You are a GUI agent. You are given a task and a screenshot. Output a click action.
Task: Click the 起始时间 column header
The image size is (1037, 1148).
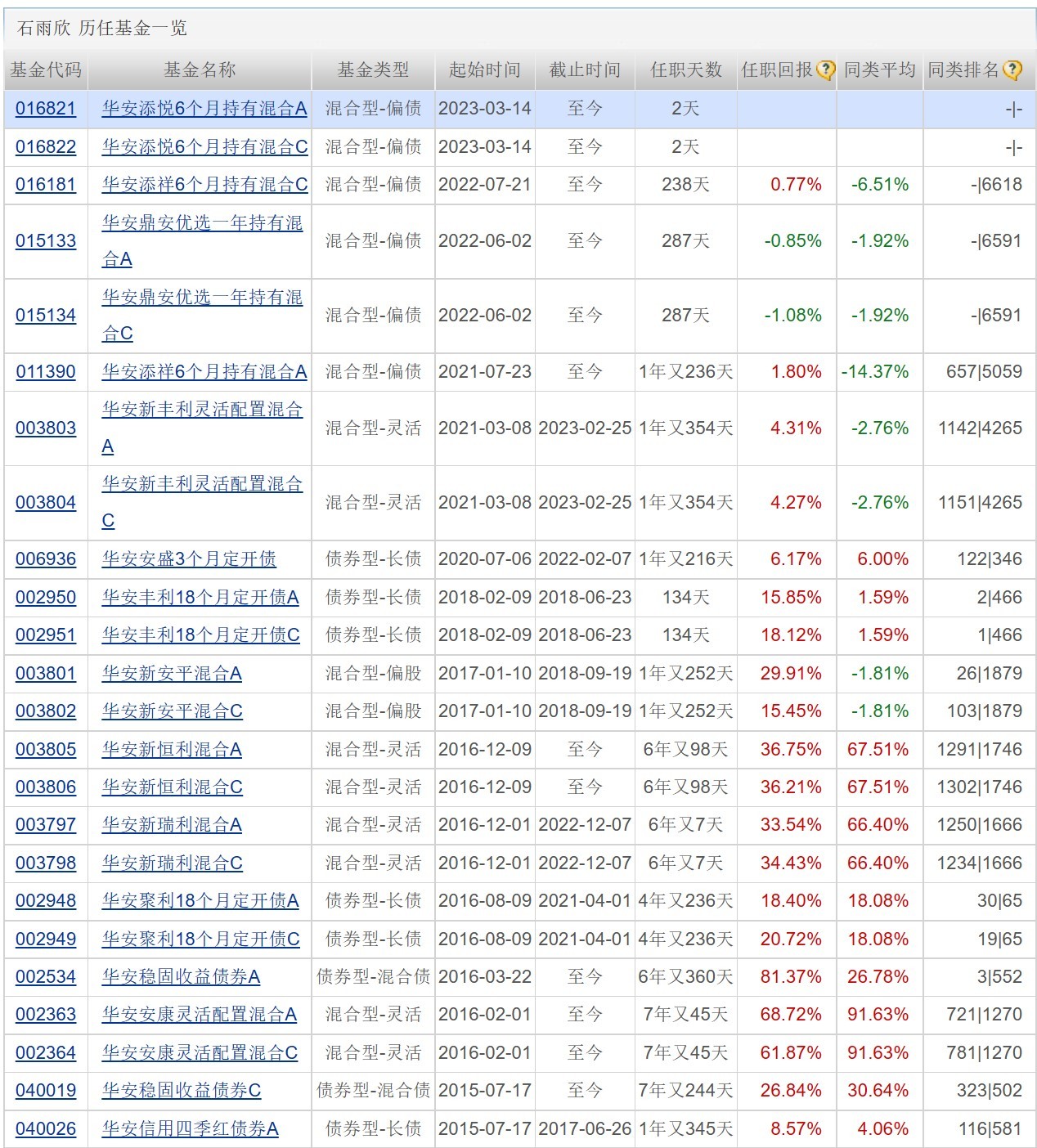tap(485, 70)
